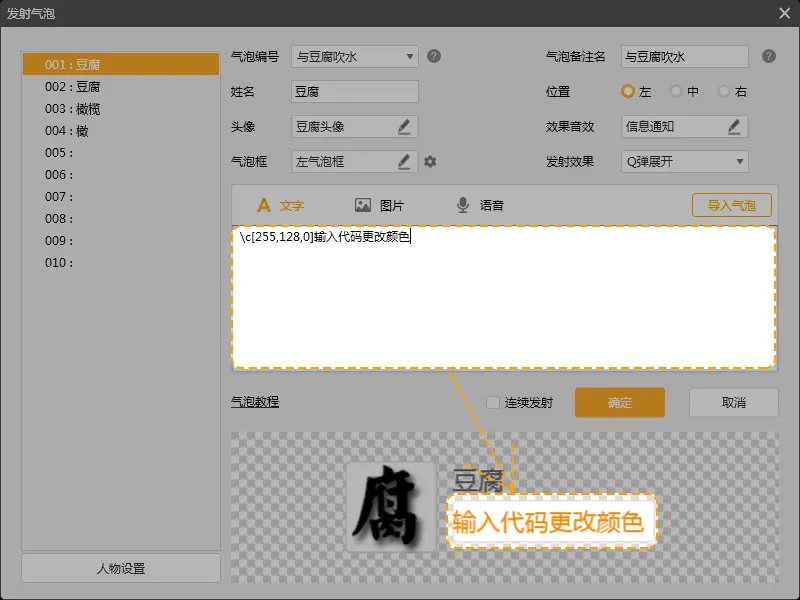Image resolution: width=800 pixels, height=600 pixels.
Task: Click pencil edit icon for 豆腐头像
Action: 404,126
